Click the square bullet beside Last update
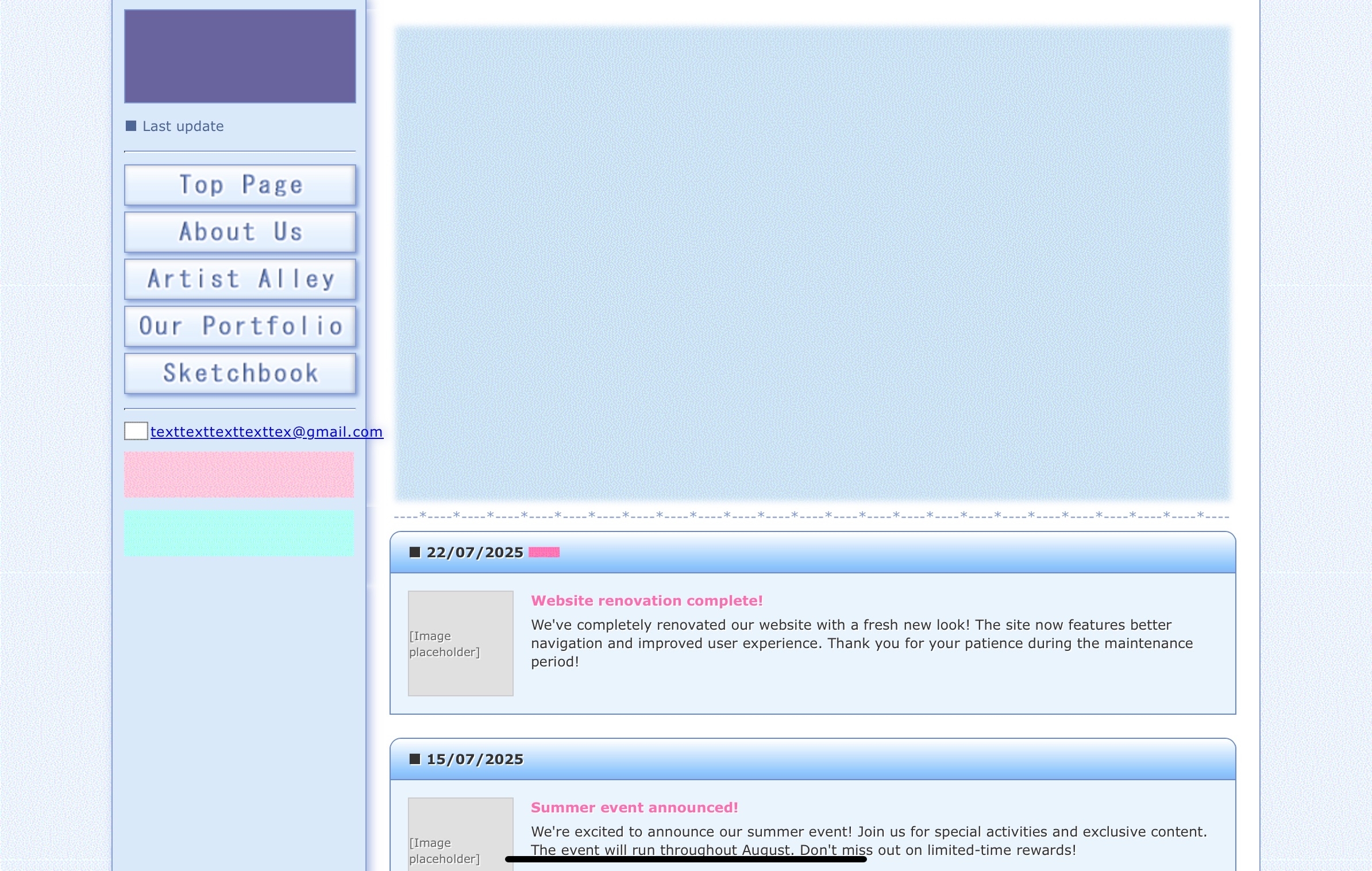The width and height of the screenshot is (1372, 871). [x=131, y=126]
